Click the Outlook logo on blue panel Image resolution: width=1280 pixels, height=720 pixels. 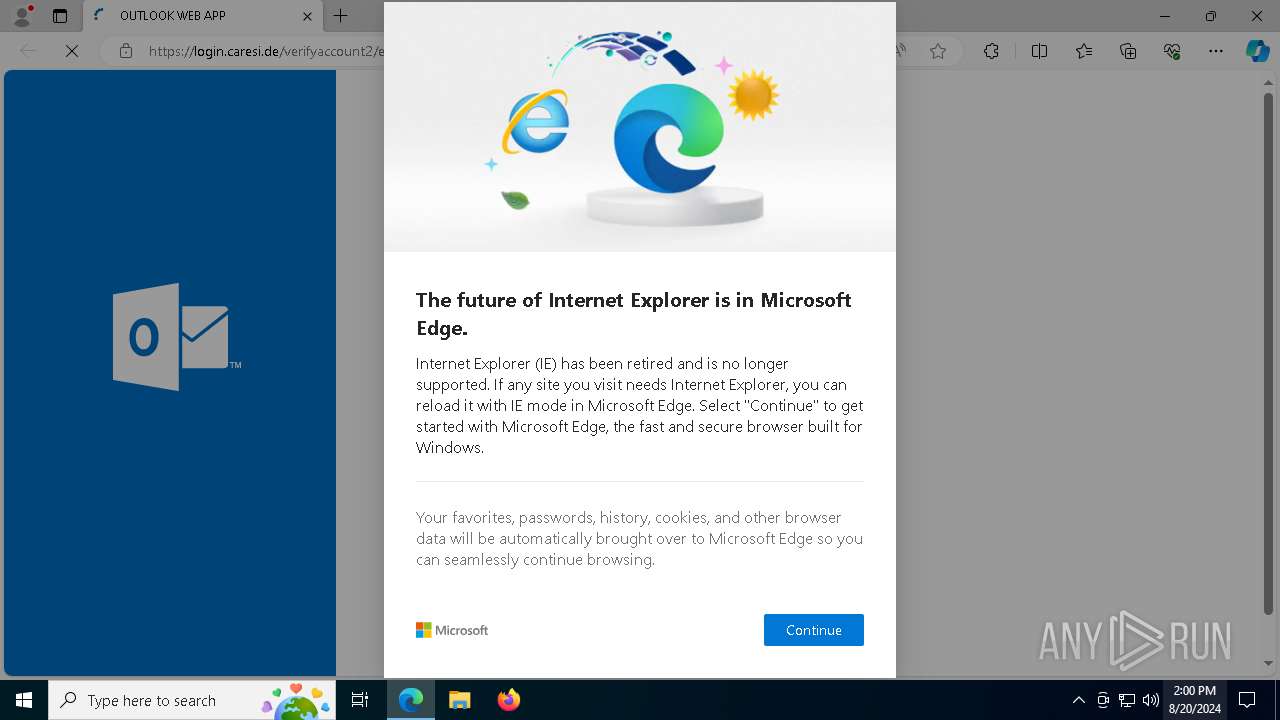(x=176, y=337)
